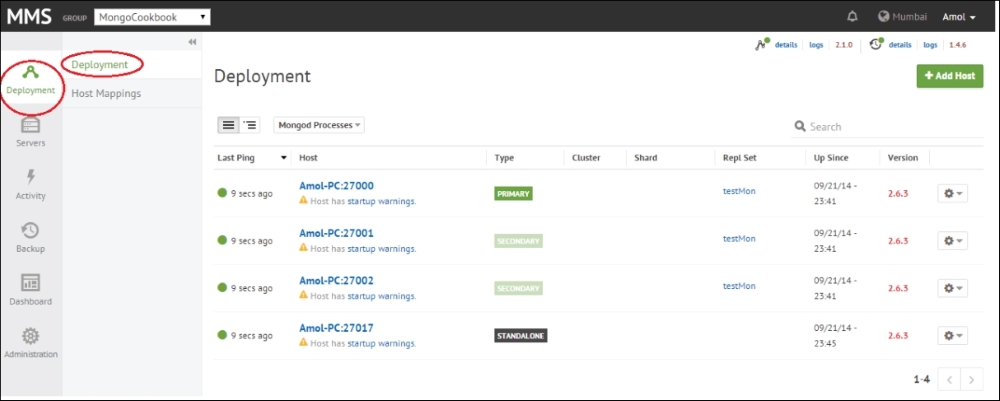Open the Amol user account menu
This screenshot has width=1000, height=401.
pyautogui.click(x=959, y=17)
